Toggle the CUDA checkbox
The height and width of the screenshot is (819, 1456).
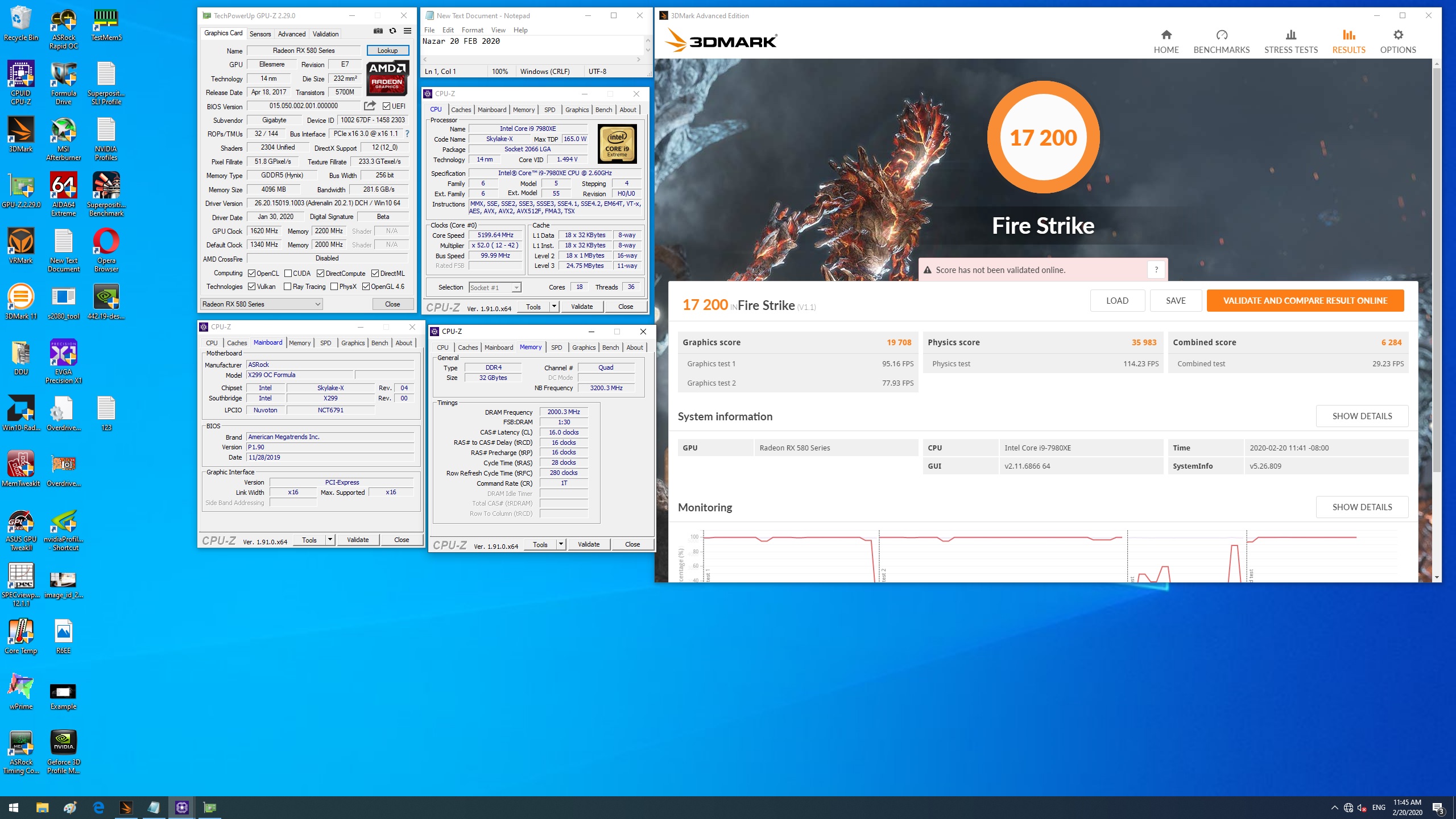(288, 274)
